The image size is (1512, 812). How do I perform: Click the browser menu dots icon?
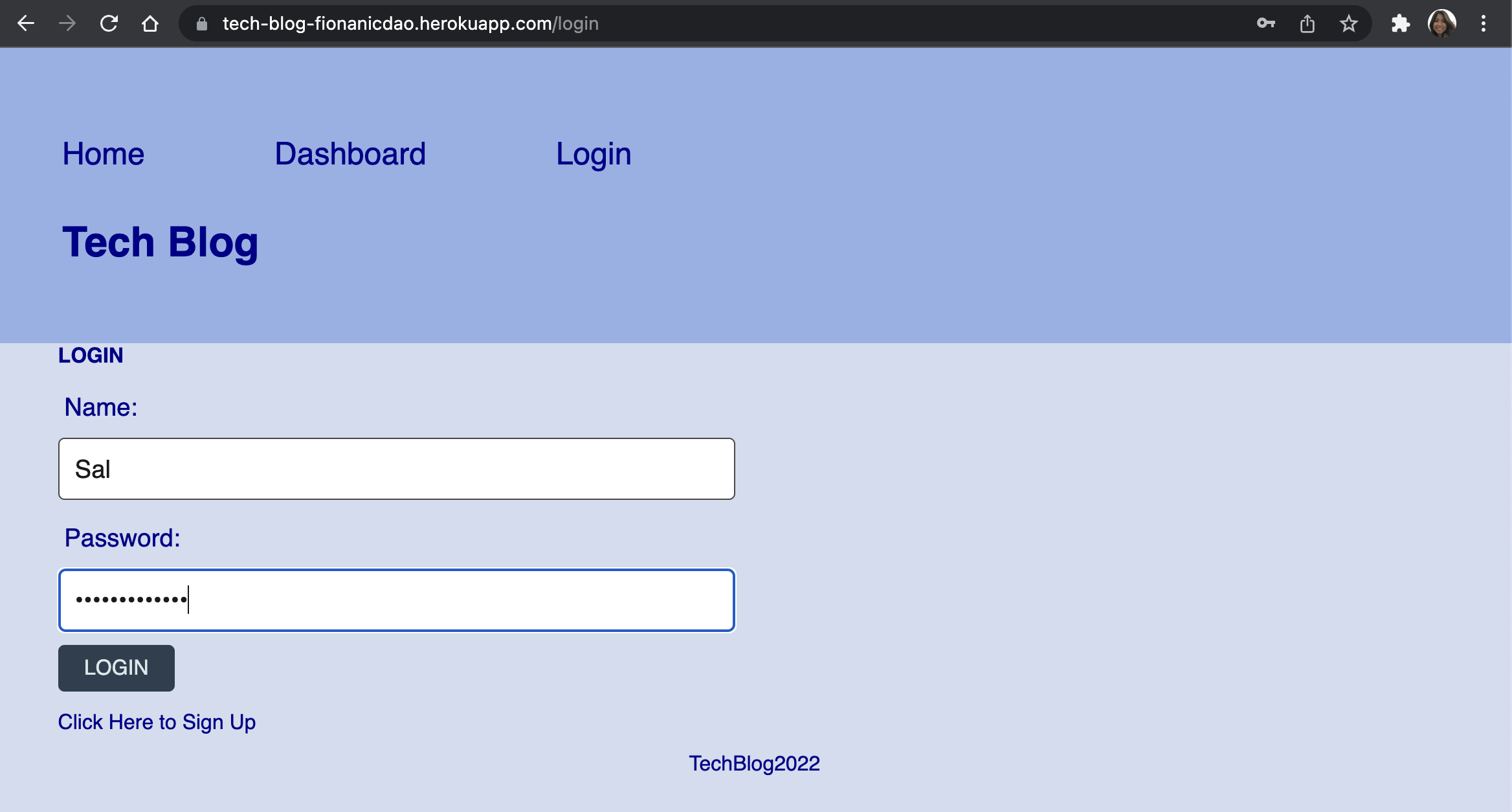coord(1484,24)
